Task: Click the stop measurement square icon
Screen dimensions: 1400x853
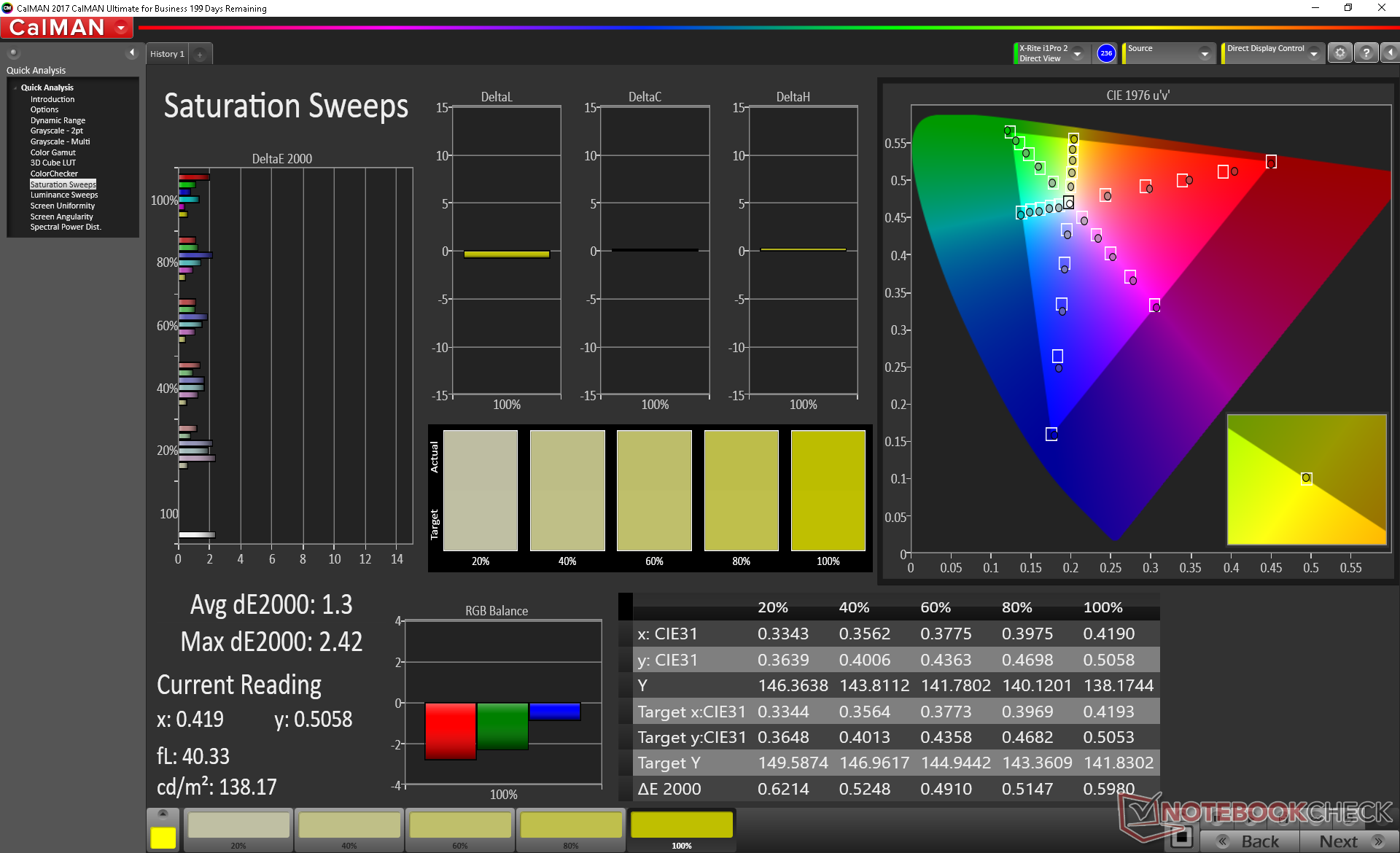Action: 1181,837
